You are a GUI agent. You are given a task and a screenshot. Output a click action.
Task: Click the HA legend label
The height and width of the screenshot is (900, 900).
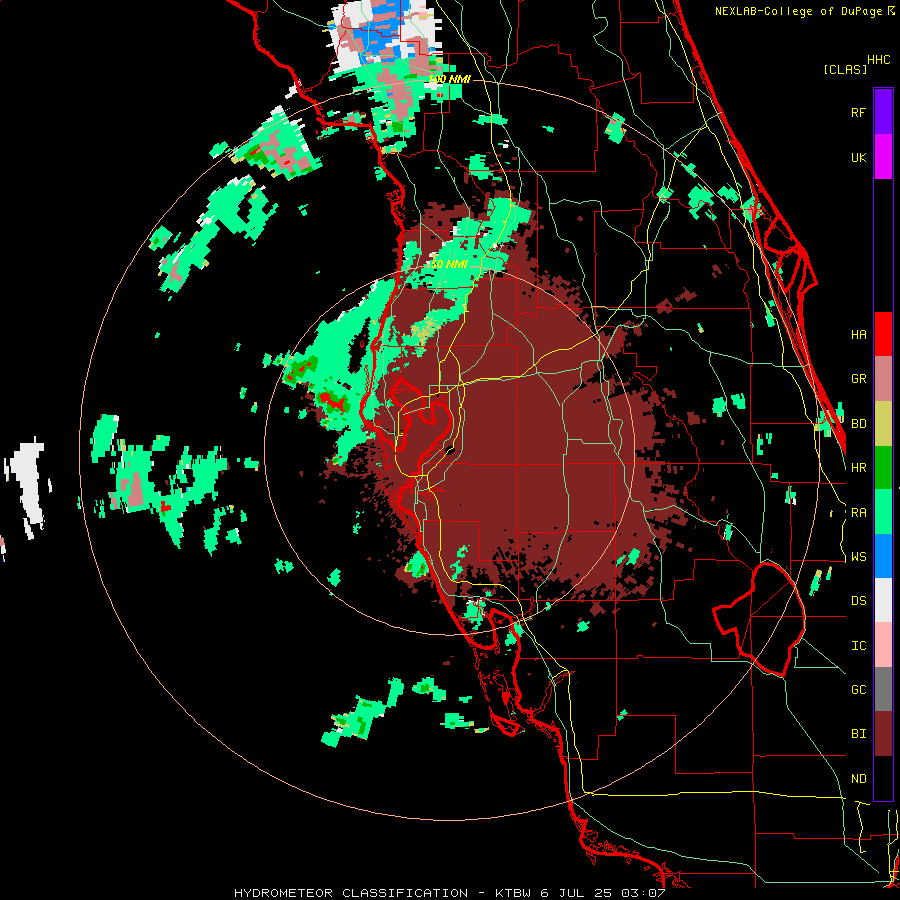point(858,335)
